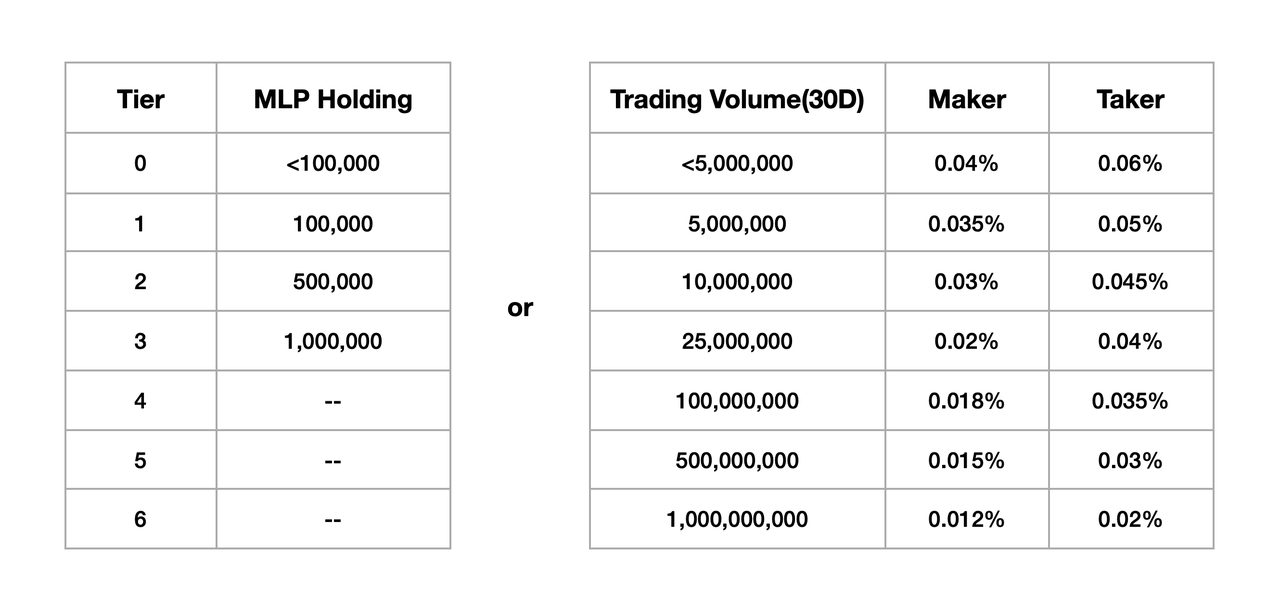This screenshot has height=612, width=1280.
Task: Select the Maker column header
Action: (967, 99)
